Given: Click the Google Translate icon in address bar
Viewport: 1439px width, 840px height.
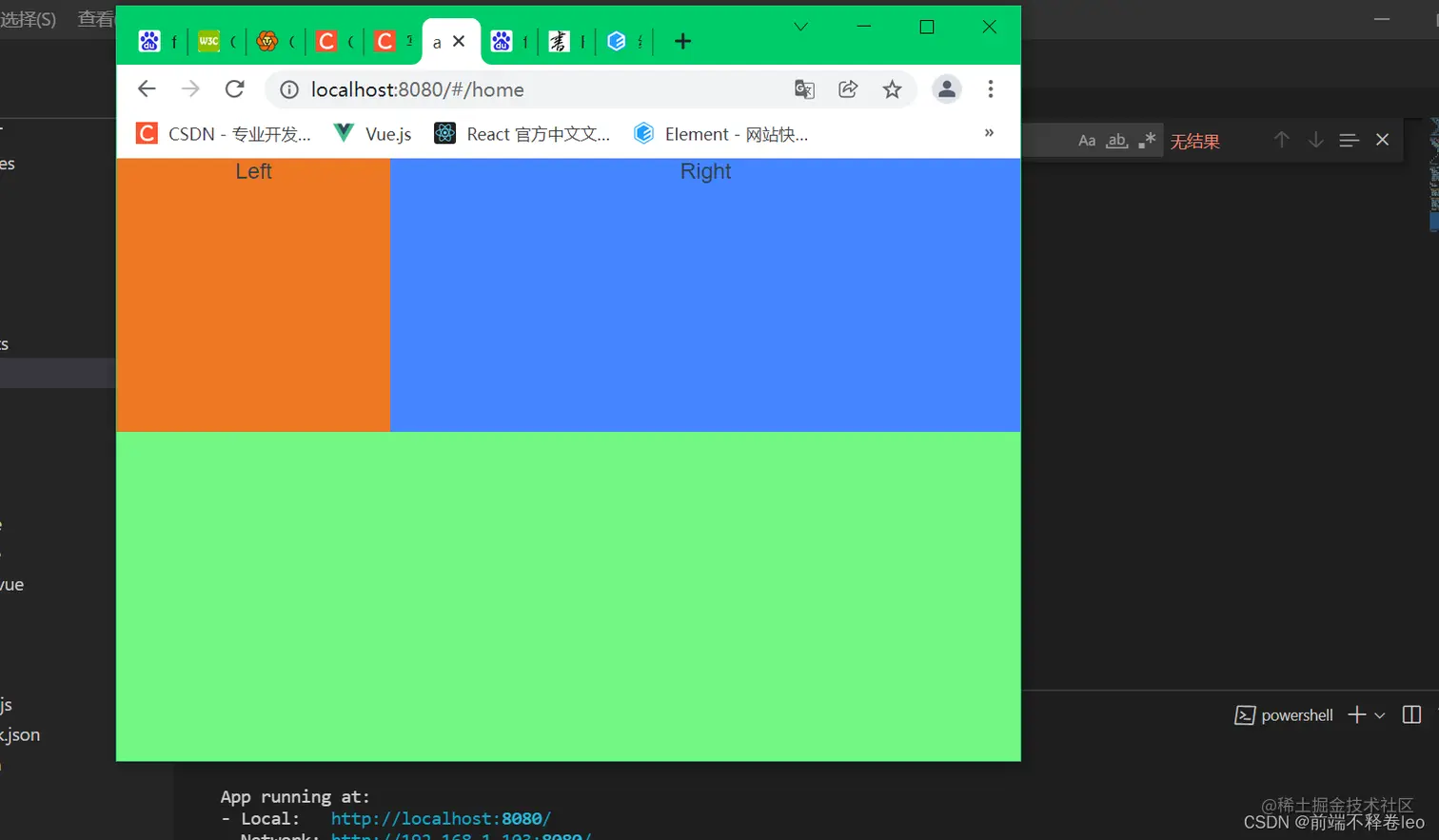Looking at the screenshot, I should click(804, 88).
